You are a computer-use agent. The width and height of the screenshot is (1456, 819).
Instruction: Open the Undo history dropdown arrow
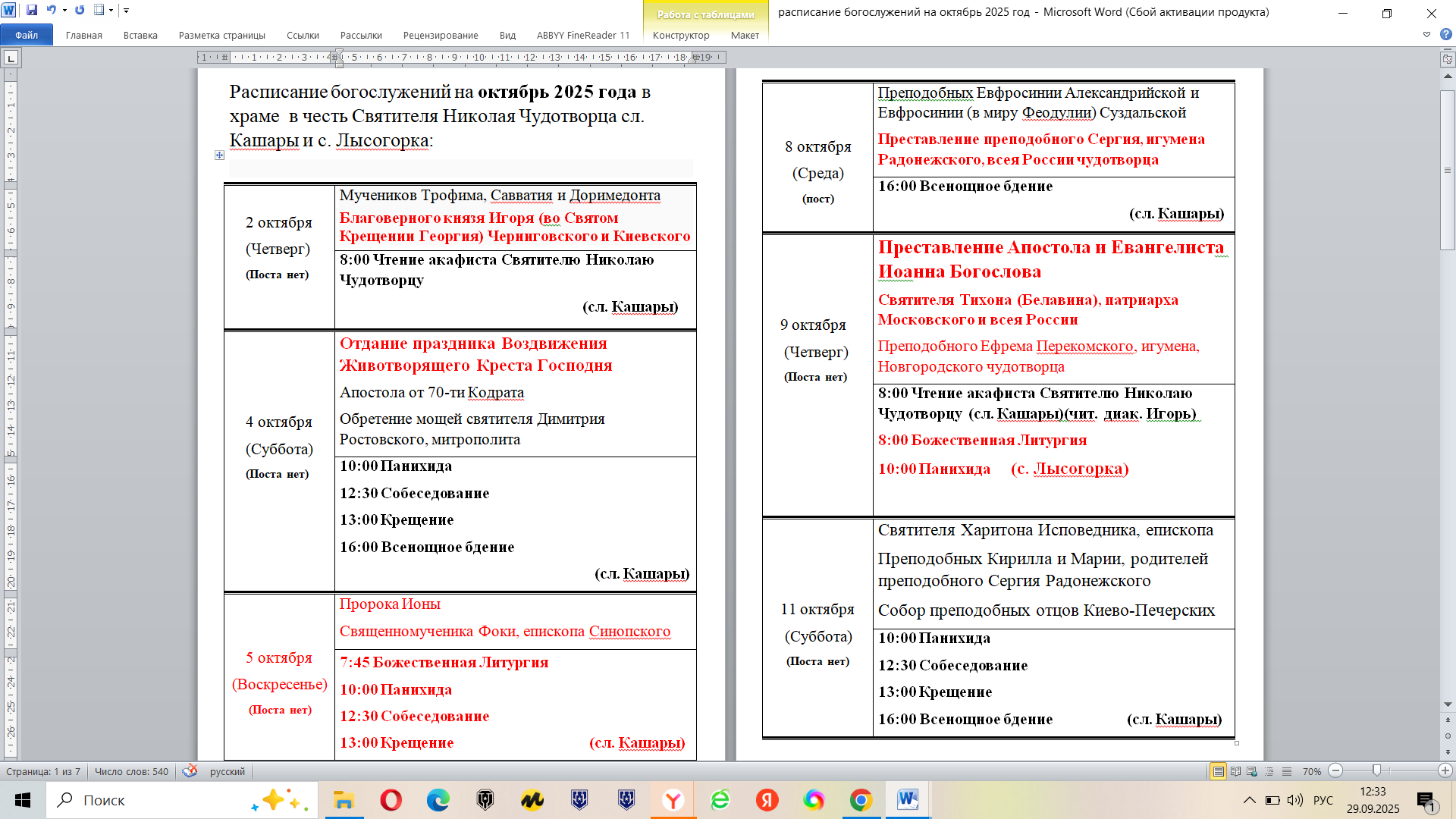pos(64,11)
